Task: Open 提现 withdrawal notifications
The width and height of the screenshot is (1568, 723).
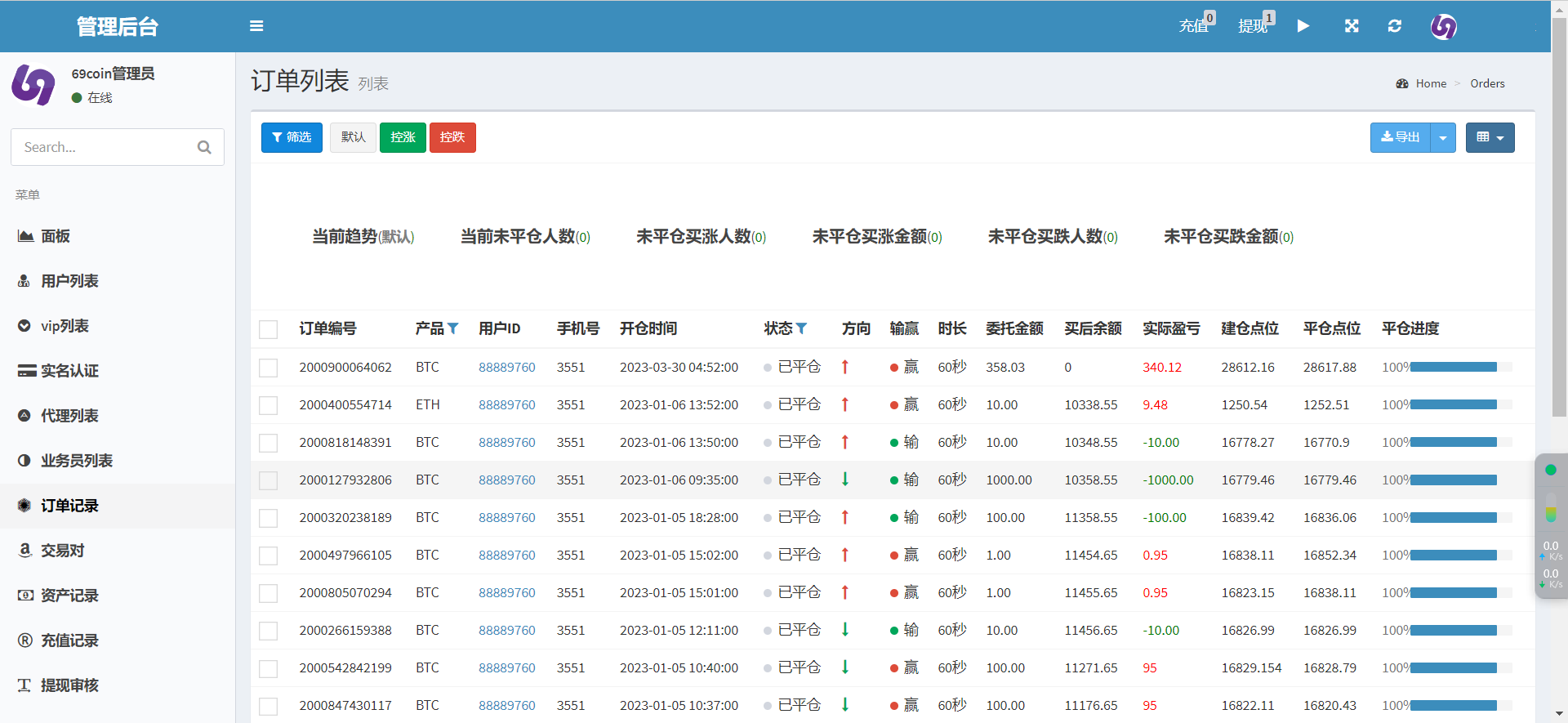Action: tap(1255, 25)
